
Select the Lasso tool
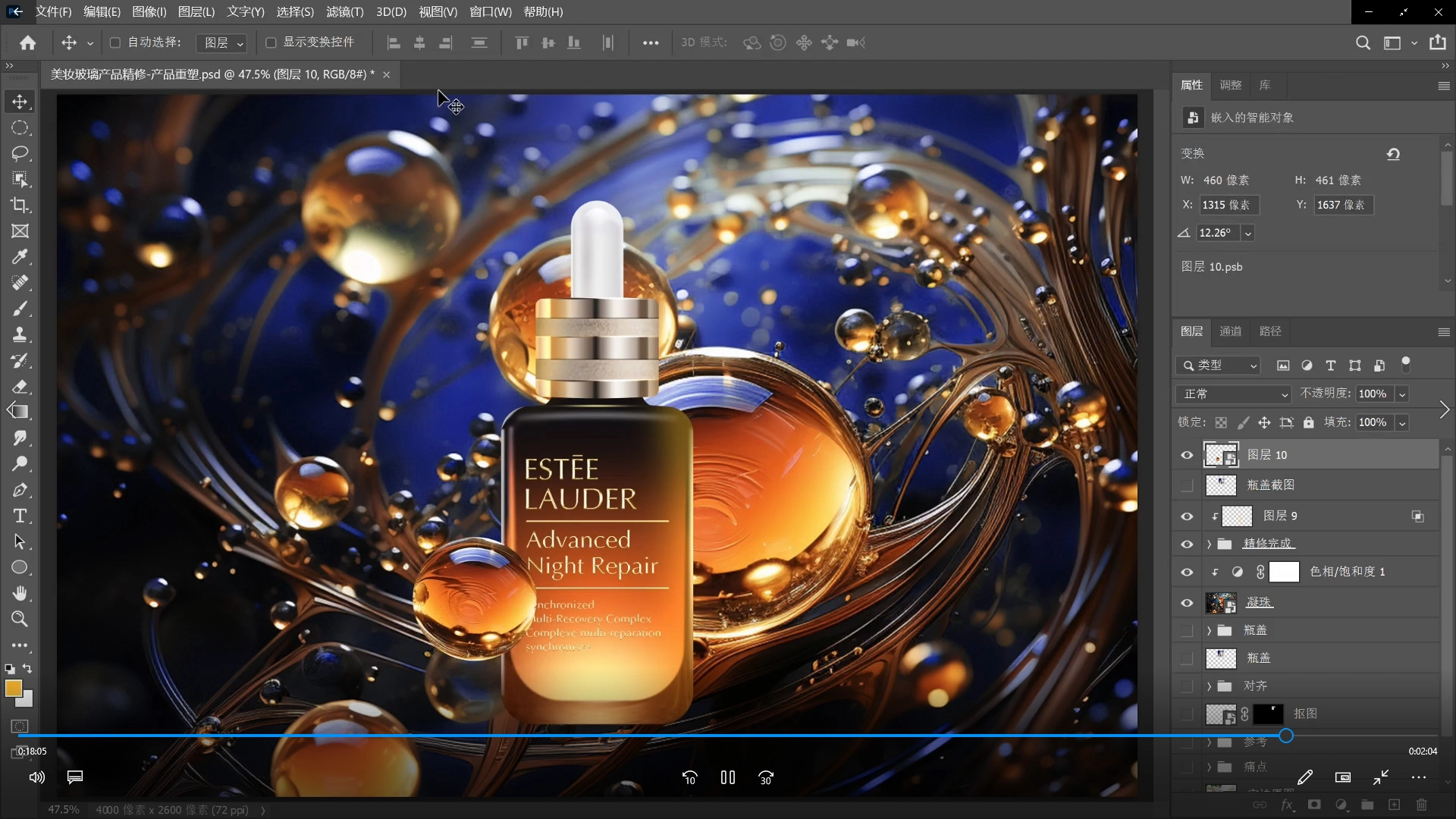(20, 153)
